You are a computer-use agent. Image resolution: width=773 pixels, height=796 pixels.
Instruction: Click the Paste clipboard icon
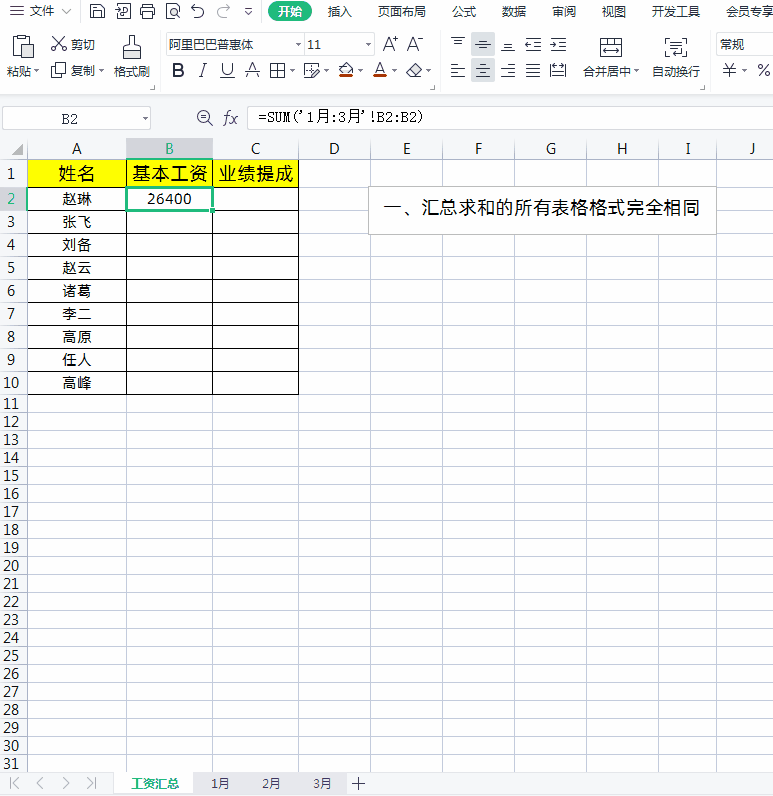tap(23, 47)
